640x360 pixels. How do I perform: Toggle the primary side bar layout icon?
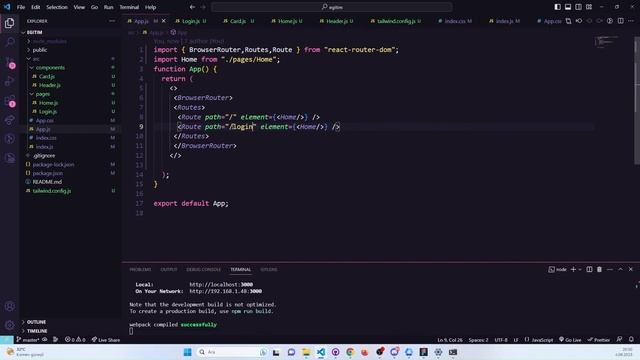[558, 7]
